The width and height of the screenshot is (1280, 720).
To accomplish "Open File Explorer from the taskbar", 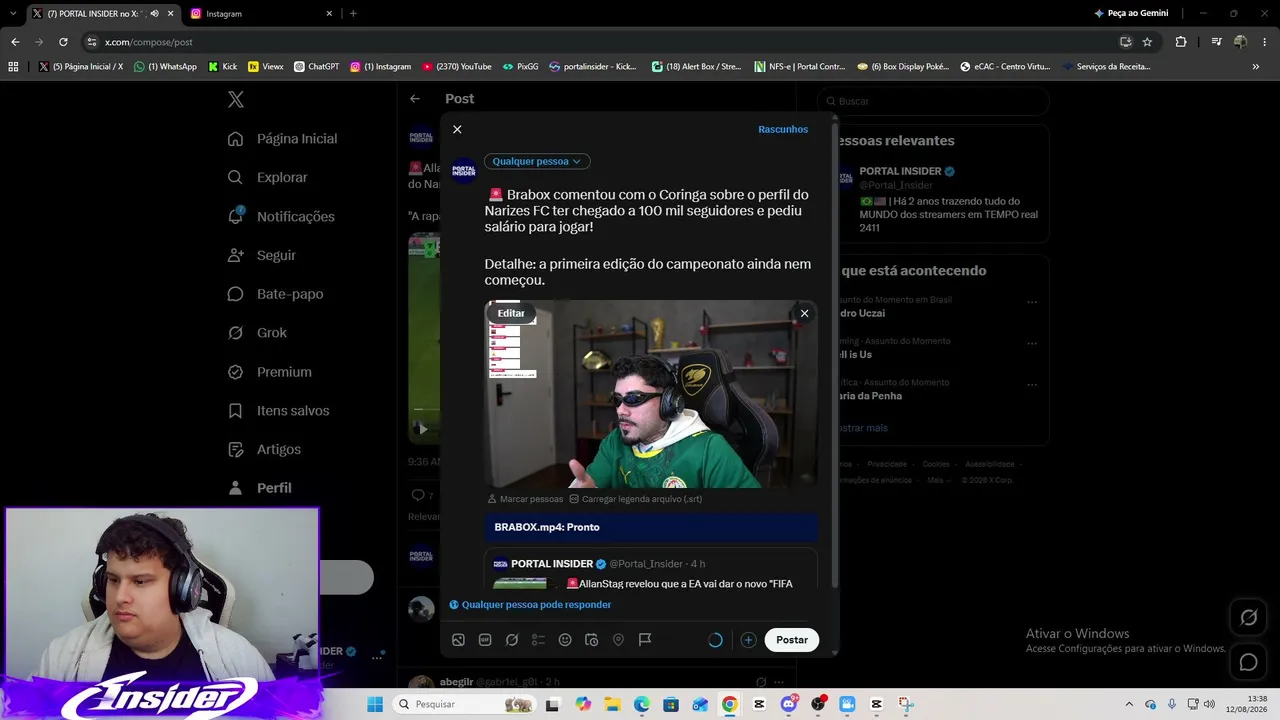I will coord(612,704).
